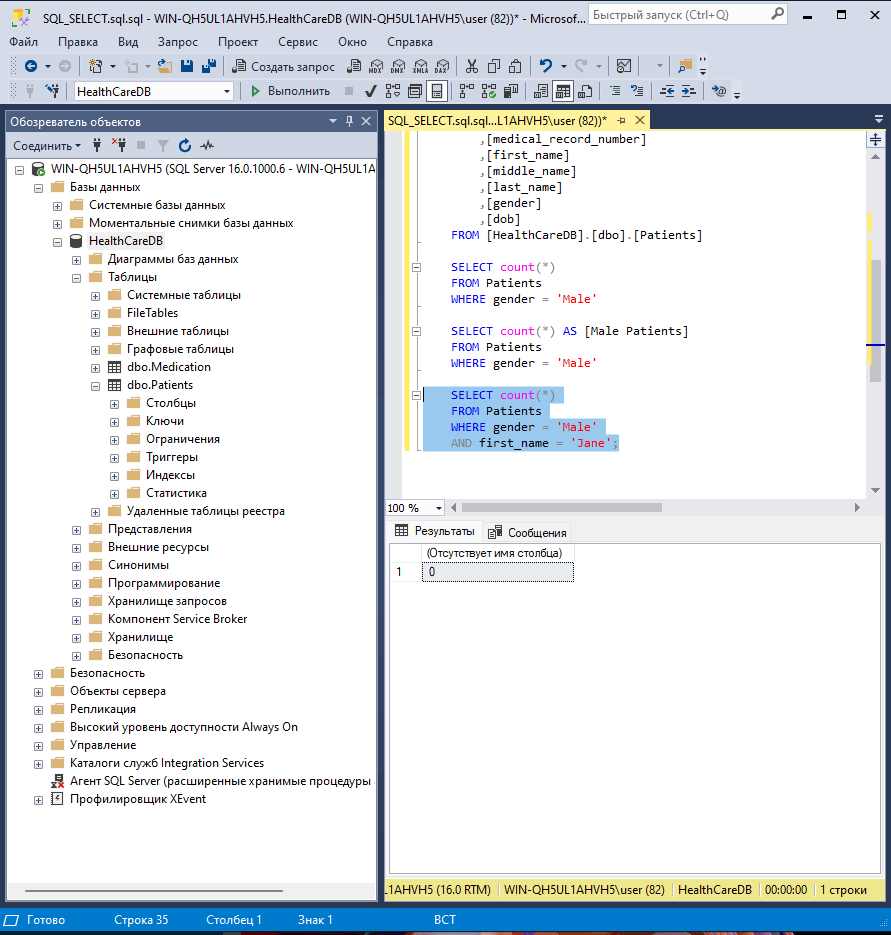Open the query options icon
891x935 pixels.
click(x=414, y=91)
